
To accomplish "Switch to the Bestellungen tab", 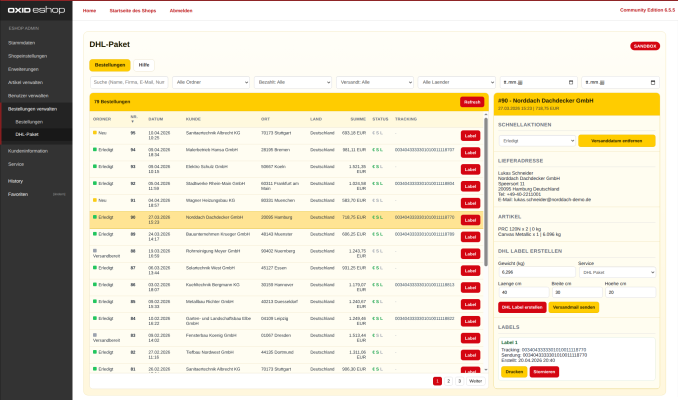I will tap(110, 65).
